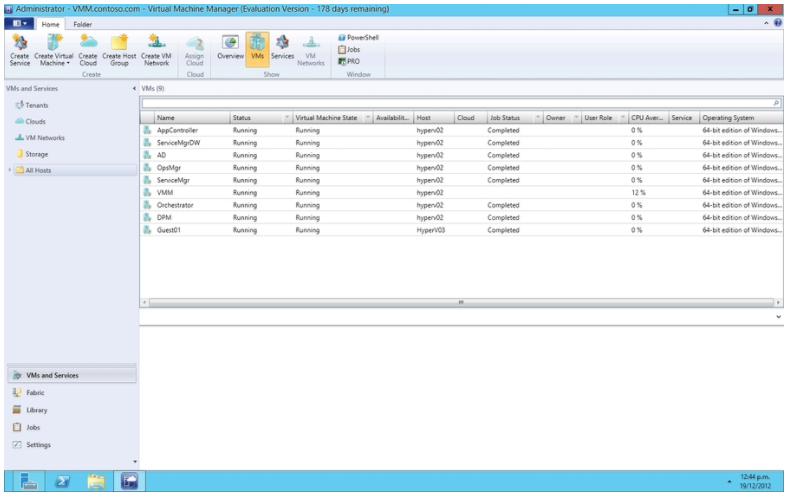The width and height of the screenshot is (786, 497).
Task: Select the AD virtual machine row
Action: click(461, 155)
